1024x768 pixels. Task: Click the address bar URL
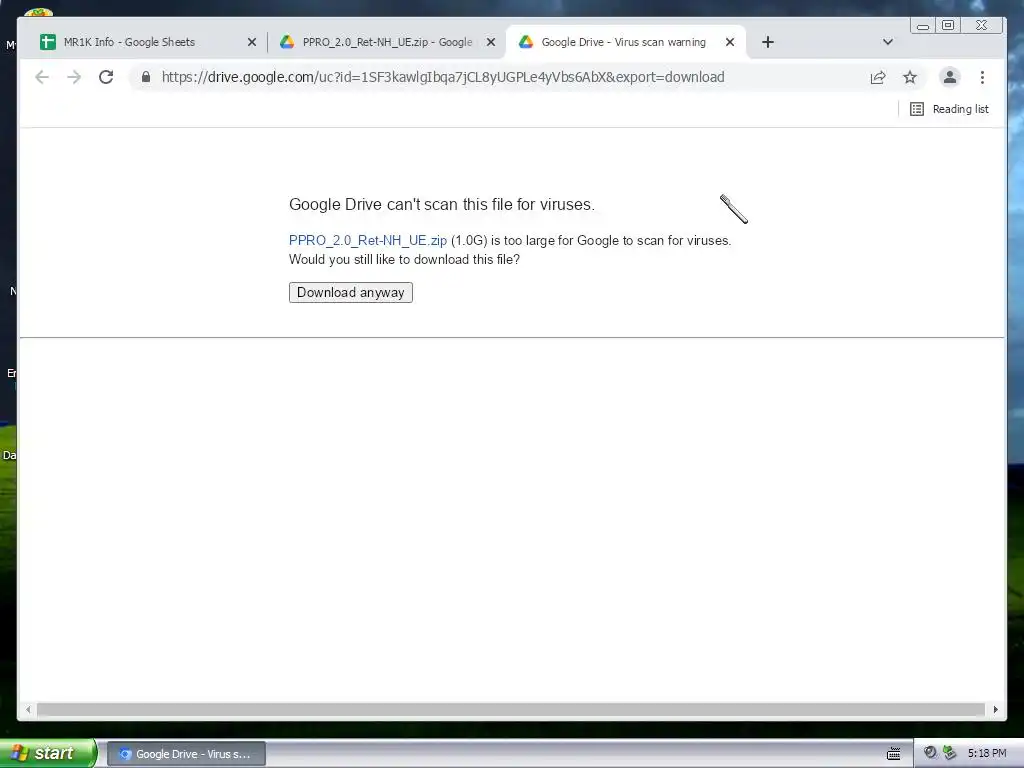(x=443, y=77)
